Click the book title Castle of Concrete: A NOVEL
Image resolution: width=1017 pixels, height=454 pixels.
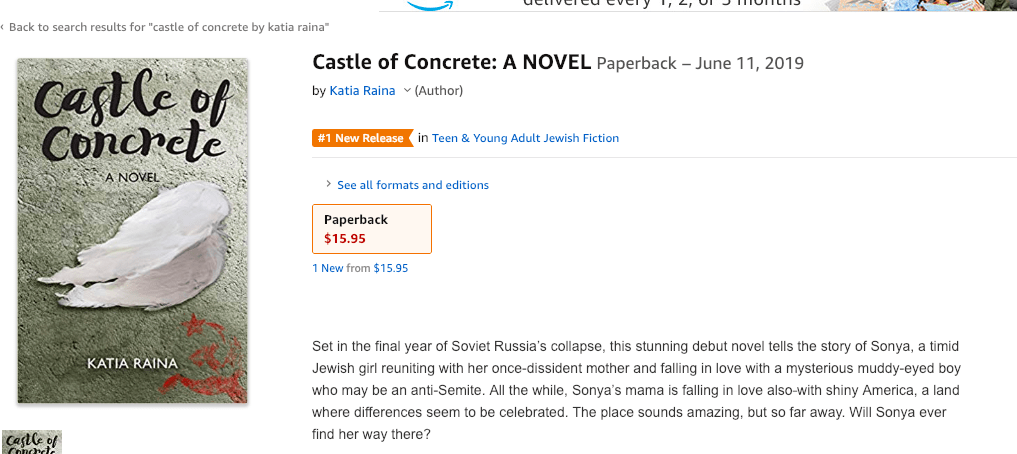(x=452, y=62)
